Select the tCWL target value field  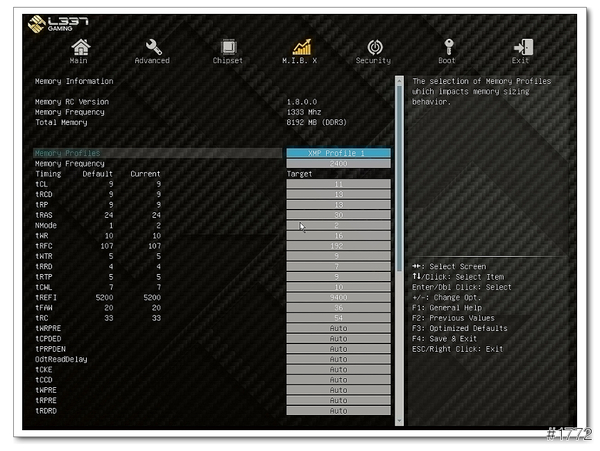(339, 287)
